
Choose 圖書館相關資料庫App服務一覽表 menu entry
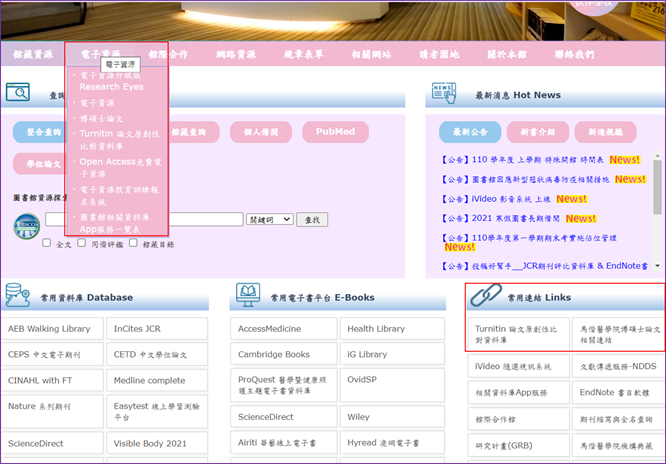click(114, 223)
